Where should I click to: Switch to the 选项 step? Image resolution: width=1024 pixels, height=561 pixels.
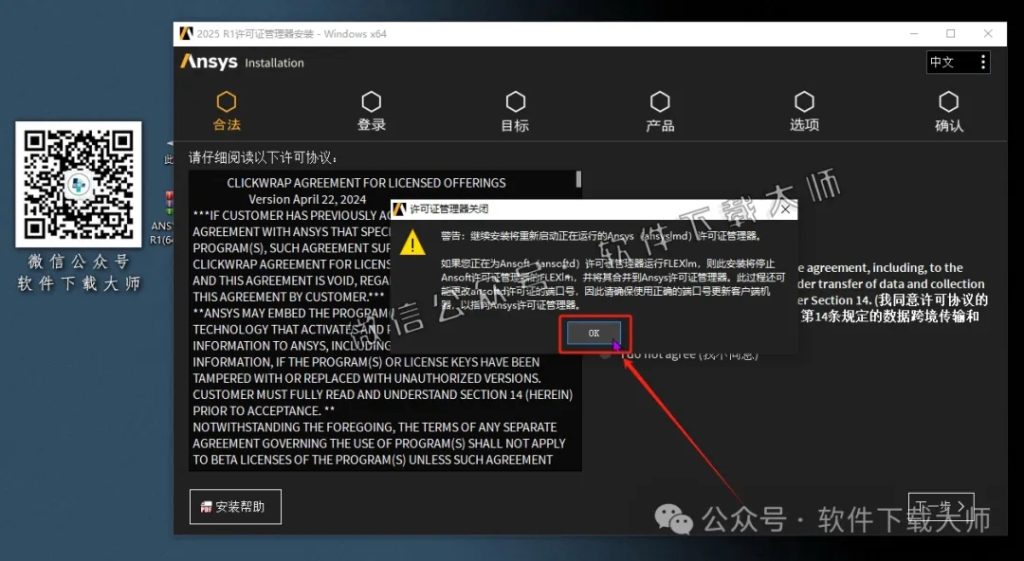click(x=804, y=112)
